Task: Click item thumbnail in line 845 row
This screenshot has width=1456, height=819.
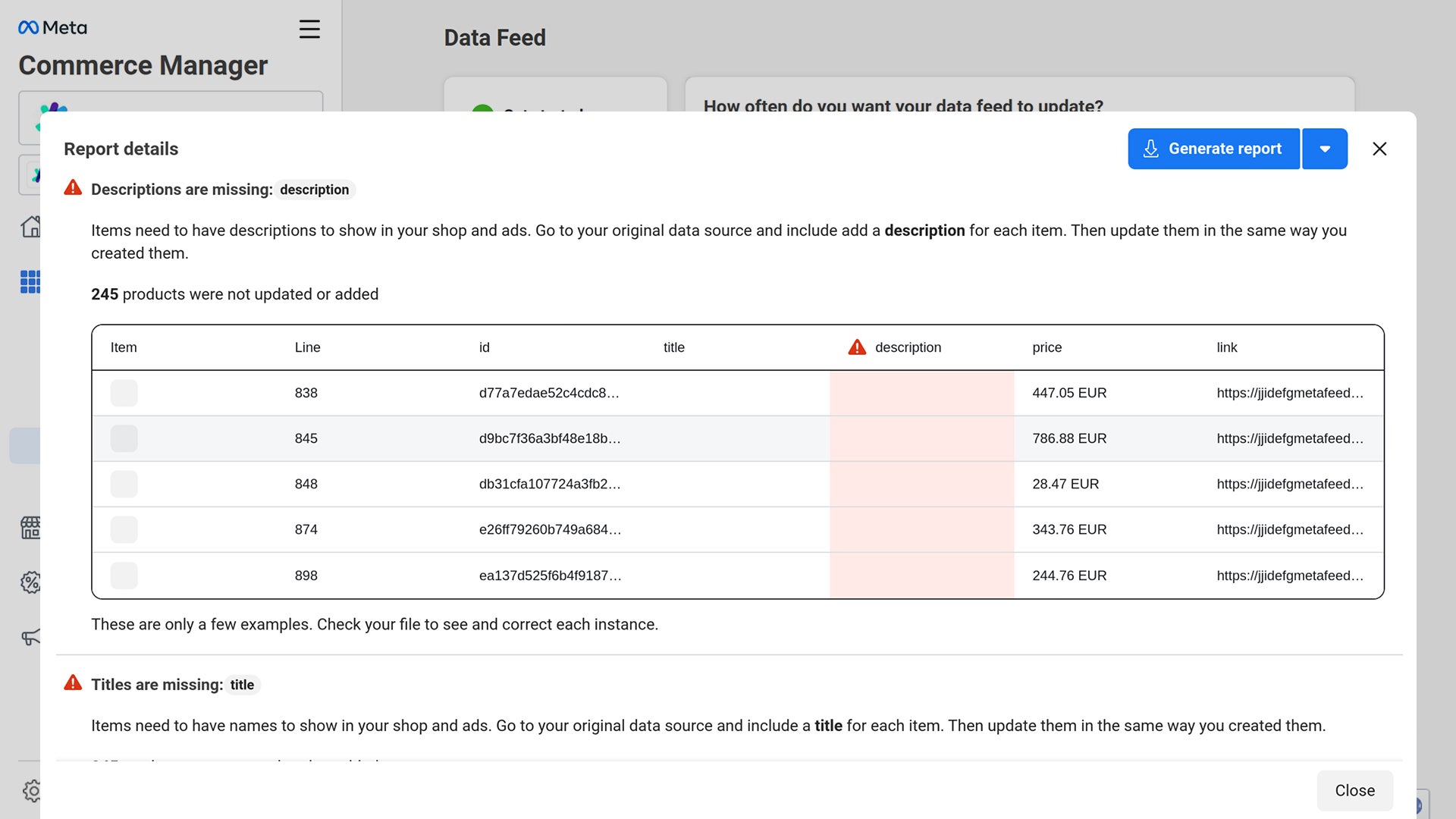Action: pos(124,438)
